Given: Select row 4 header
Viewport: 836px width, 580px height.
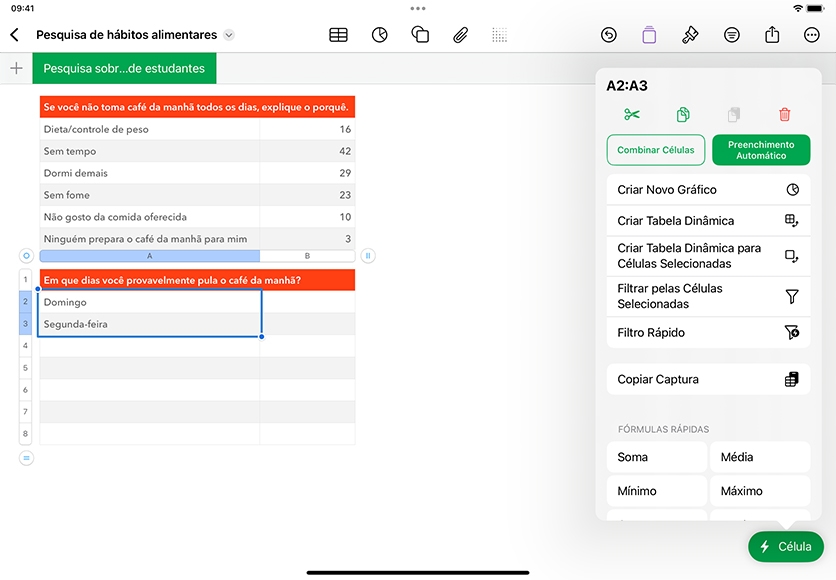Looking at the screenshot, I should point(25,346).
